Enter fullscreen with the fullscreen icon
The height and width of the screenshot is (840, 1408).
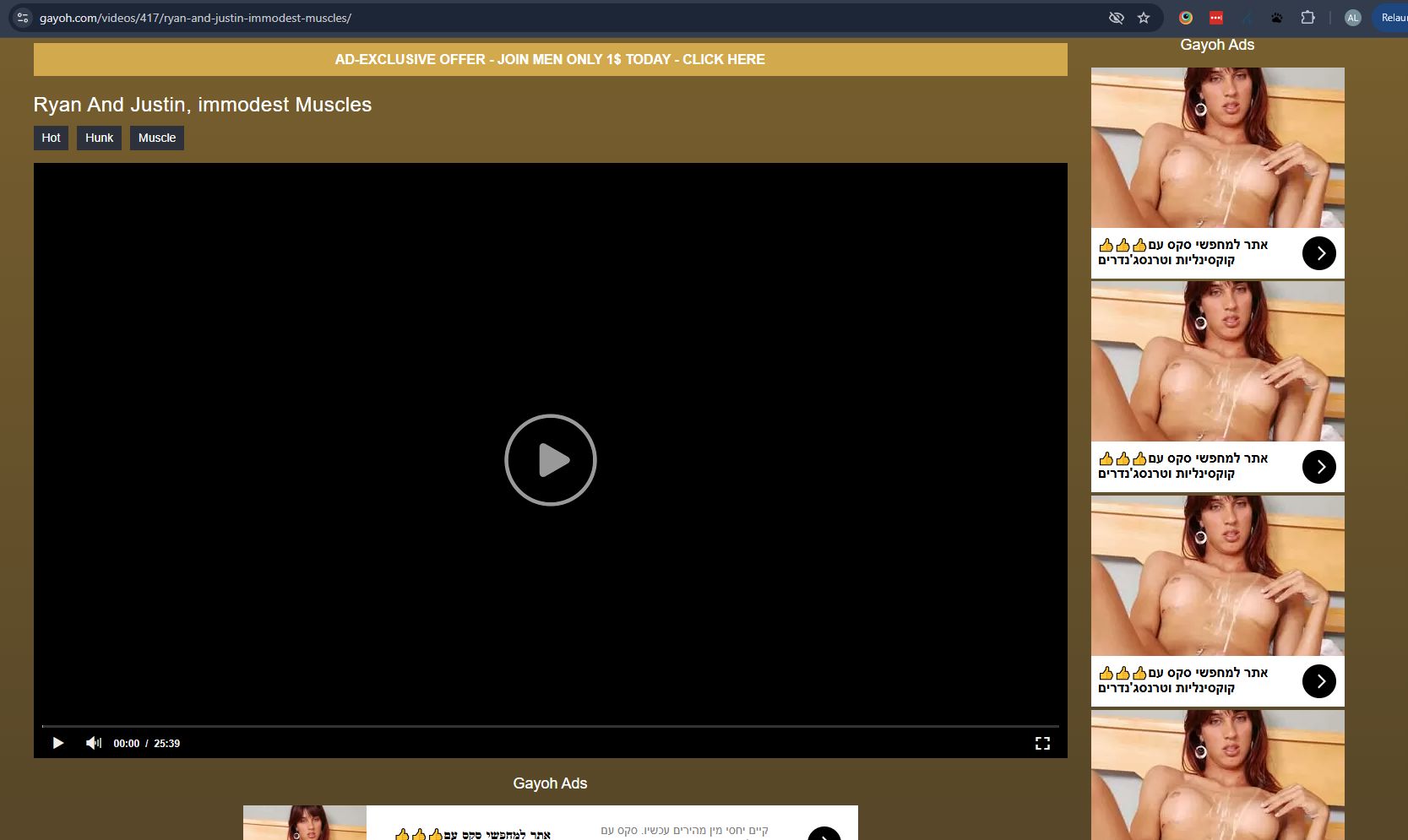(1042, 743)
